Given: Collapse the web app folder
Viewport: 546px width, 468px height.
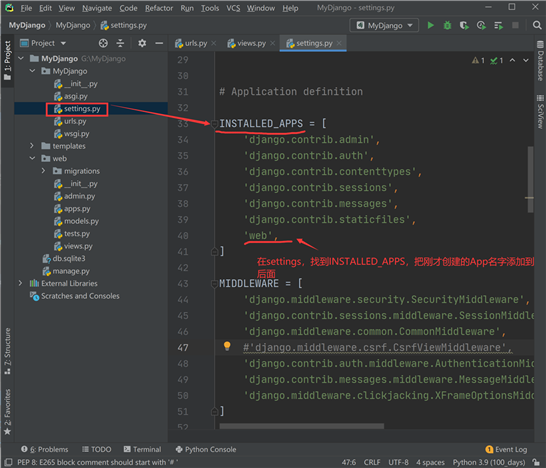Looking at the screenshot, I should (x=32, y=158).
